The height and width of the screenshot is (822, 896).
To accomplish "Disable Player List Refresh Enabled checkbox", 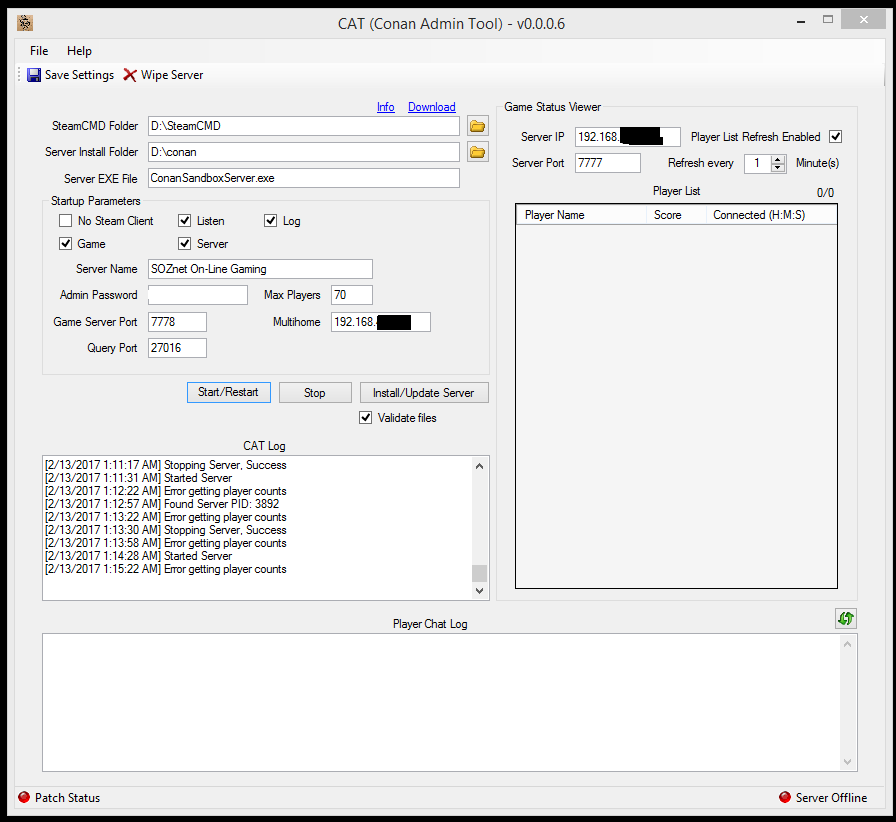I will point(836,137).
